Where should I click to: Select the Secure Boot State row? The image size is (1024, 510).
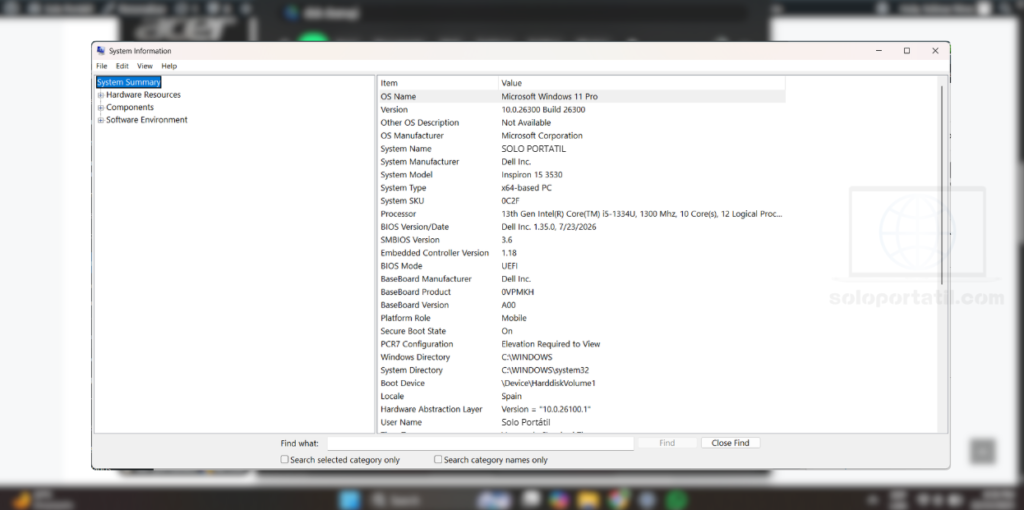pos(581,332)
